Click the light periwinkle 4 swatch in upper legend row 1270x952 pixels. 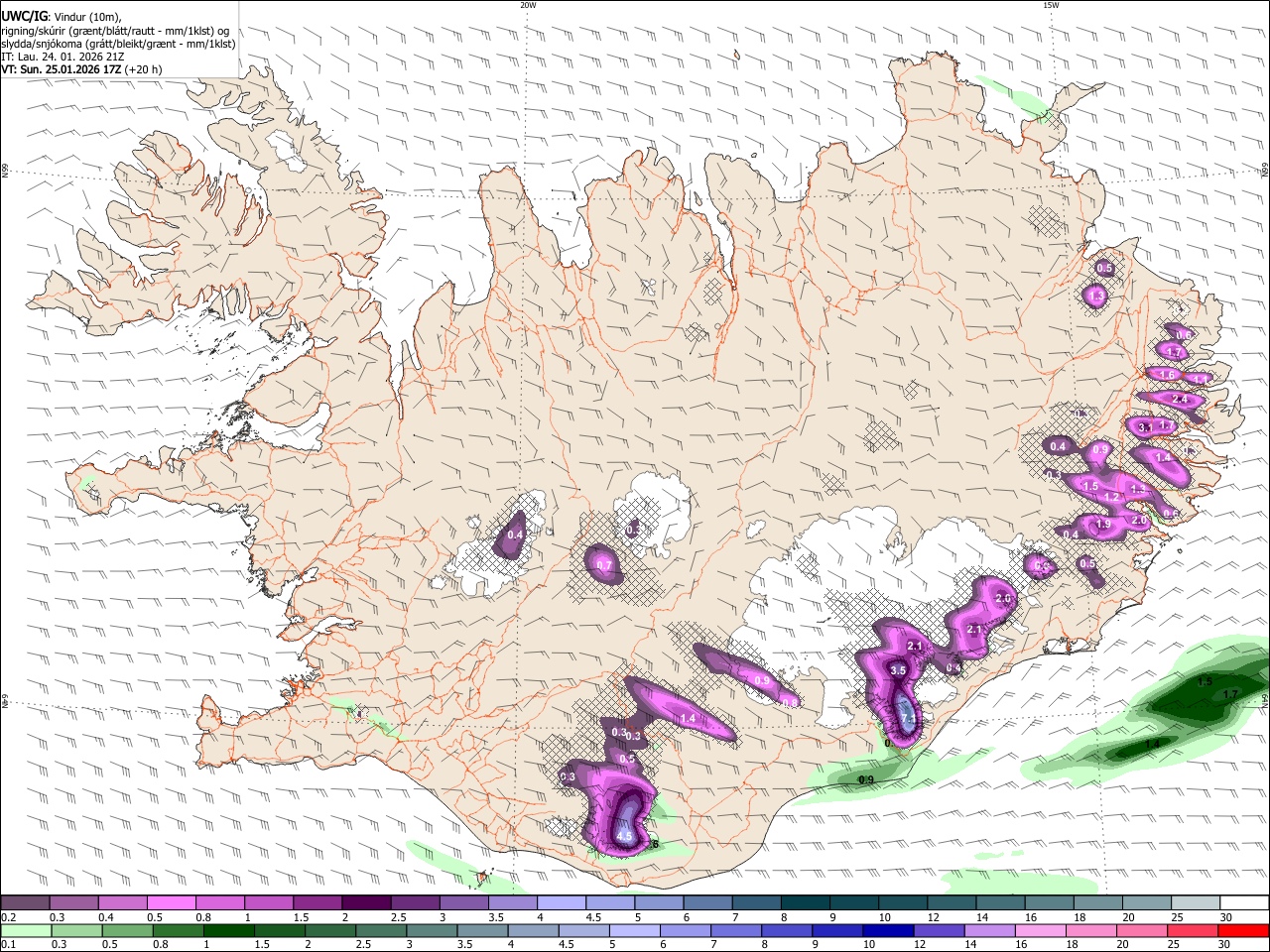[562, 902]
